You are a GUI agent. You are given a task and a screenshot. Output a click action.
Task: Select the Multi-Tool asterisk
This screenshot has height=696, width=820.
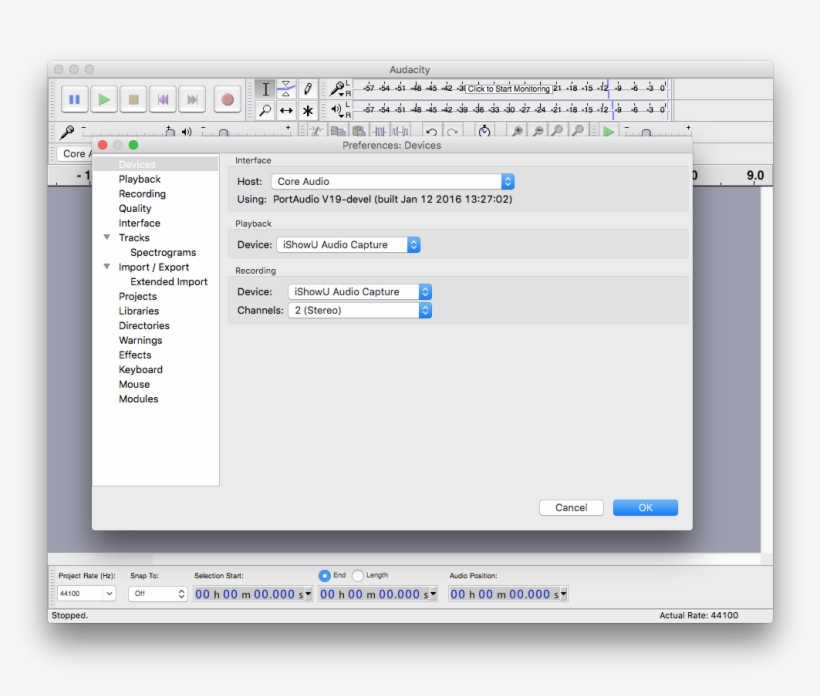tap(308, 110)
